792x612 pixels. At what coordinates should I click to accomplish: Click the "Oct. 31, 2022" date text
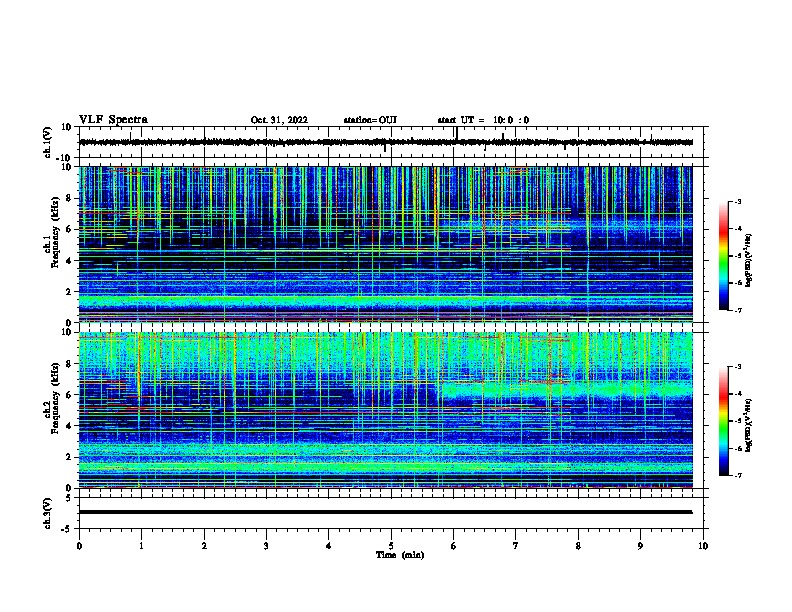tap(279, 120)
